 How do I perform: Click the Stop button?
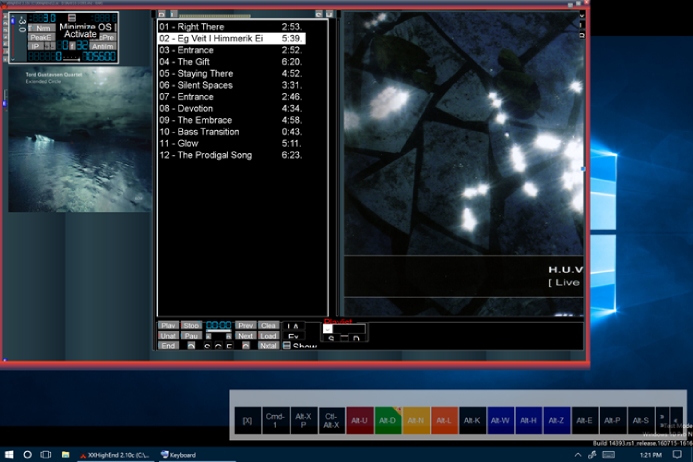191,325
